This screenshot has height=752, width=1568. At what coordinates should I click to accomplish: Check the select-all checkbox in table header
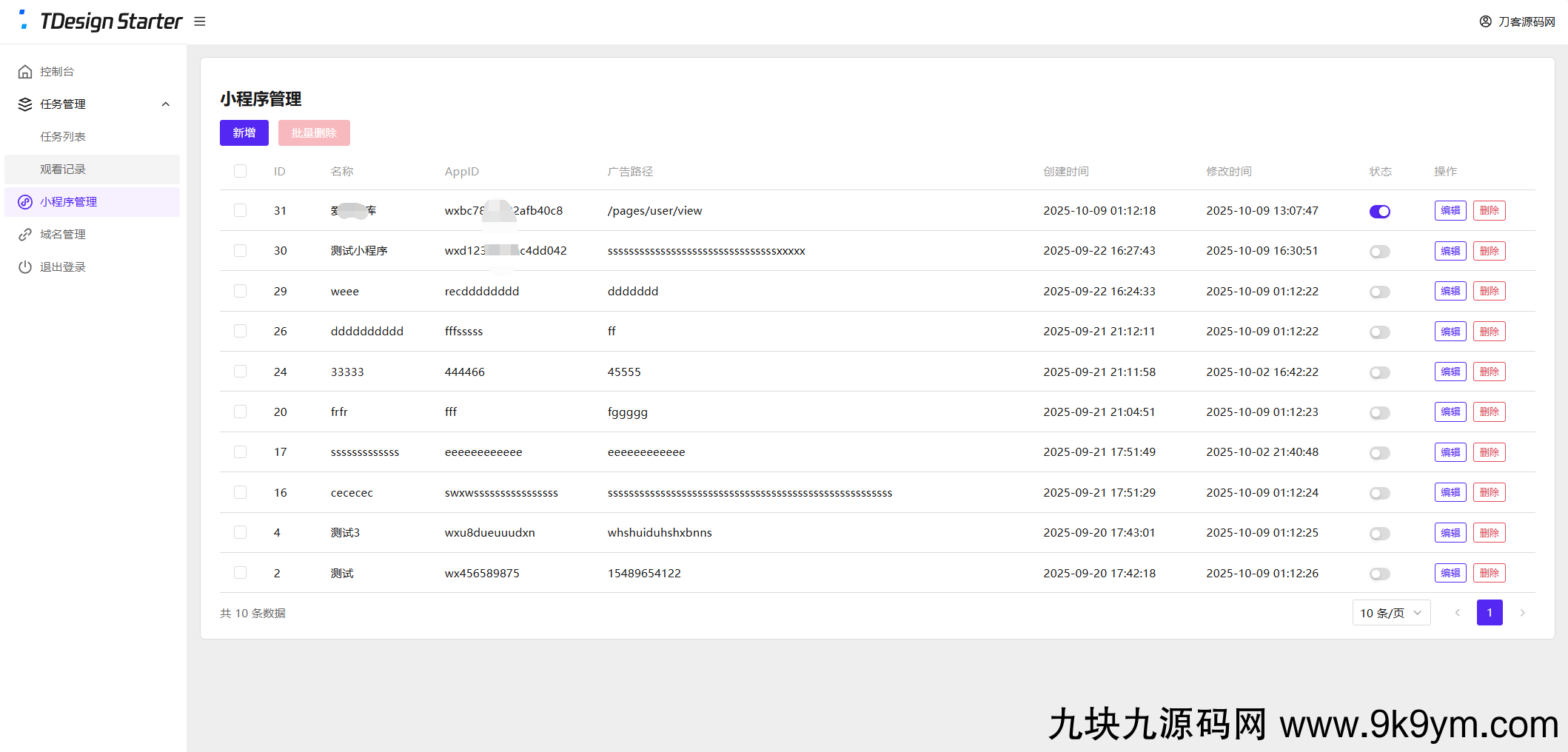click(x=240, y=171)
